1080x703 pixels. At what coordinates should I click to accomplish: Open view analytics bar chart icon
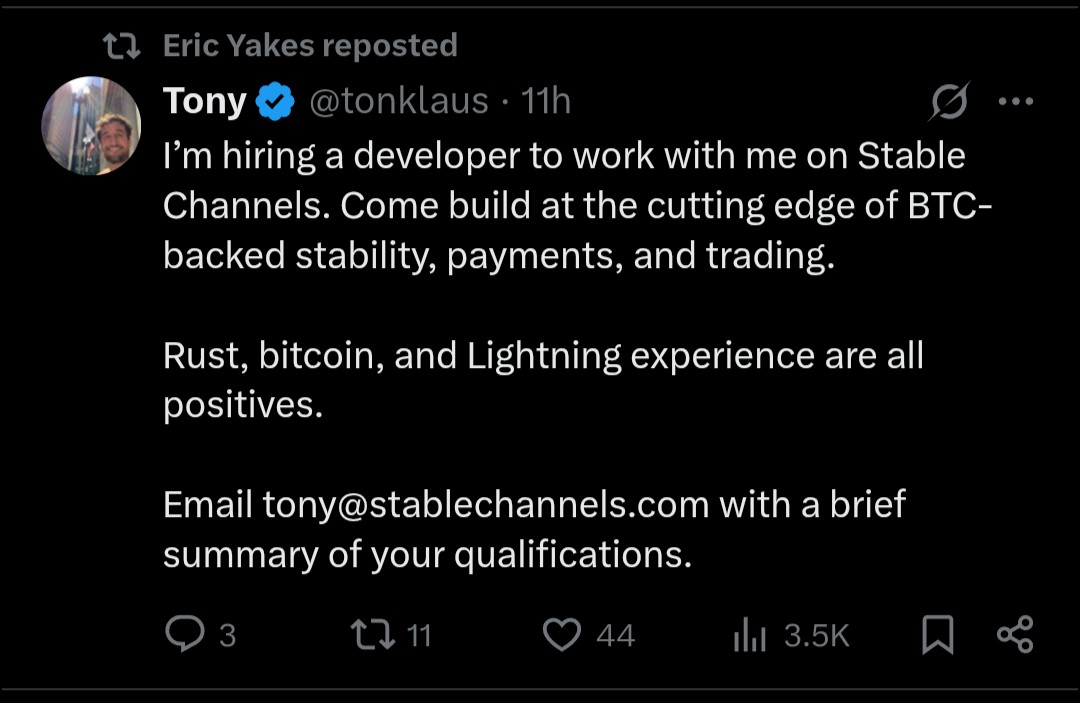click(749, 635)
